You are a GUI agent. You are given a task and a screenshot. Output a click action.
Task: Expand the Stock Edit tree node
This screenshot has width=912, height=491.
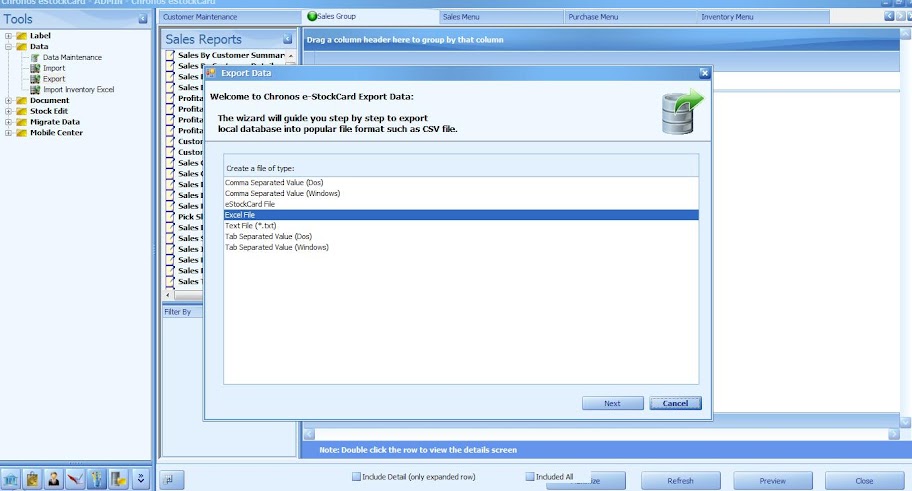pos(9,111)
